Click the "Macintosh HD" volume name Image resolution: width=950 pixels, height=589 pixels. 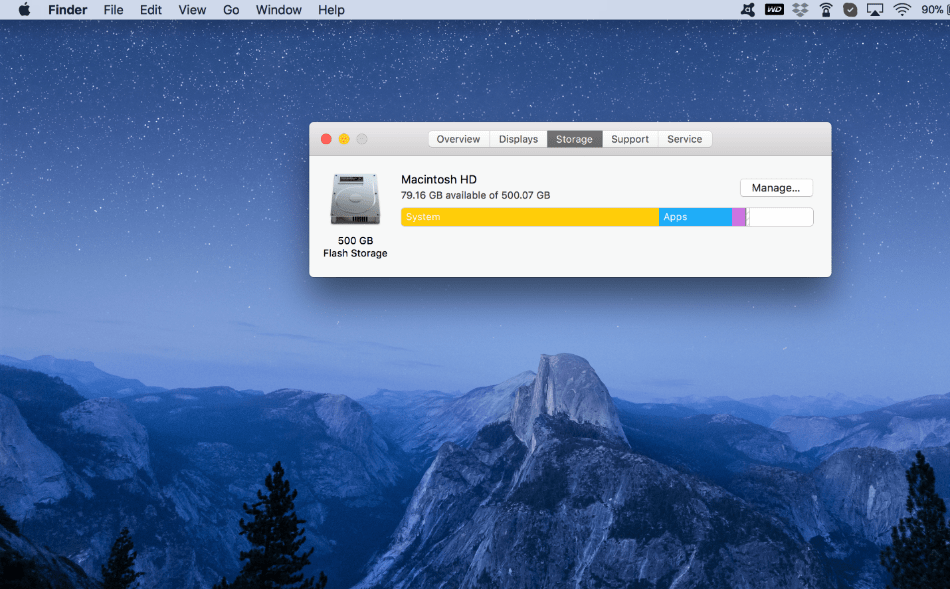click(x=439, y=179)
